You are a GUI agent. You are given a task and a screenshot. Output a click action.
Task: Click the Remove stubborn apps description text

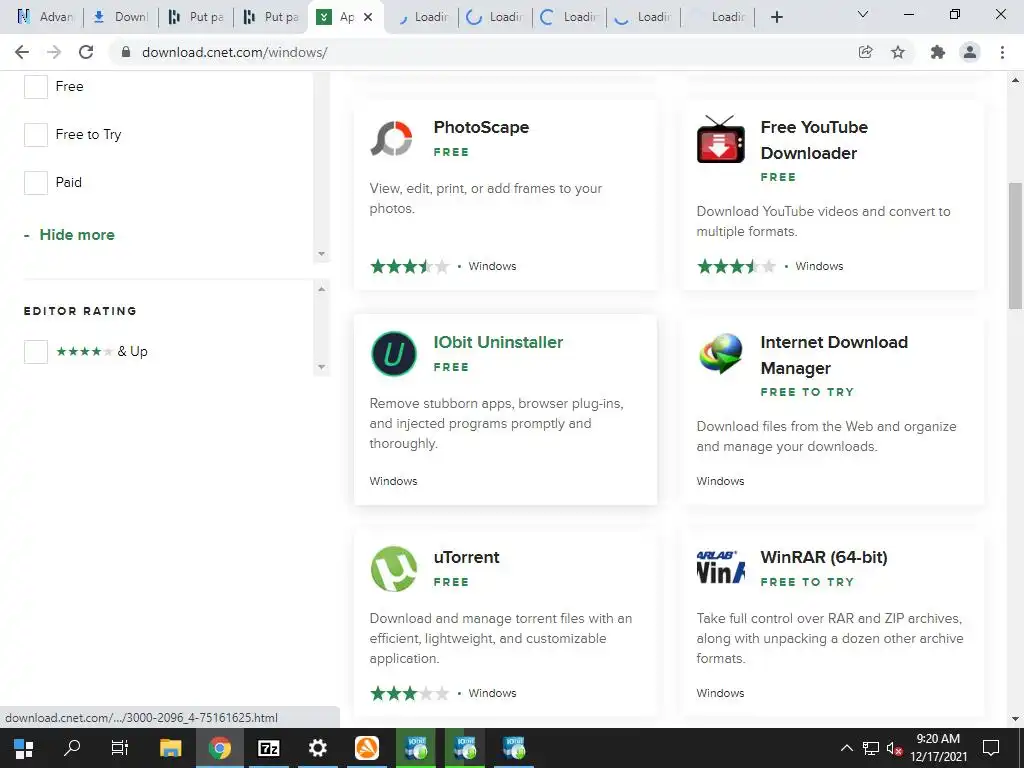(496, 423)
